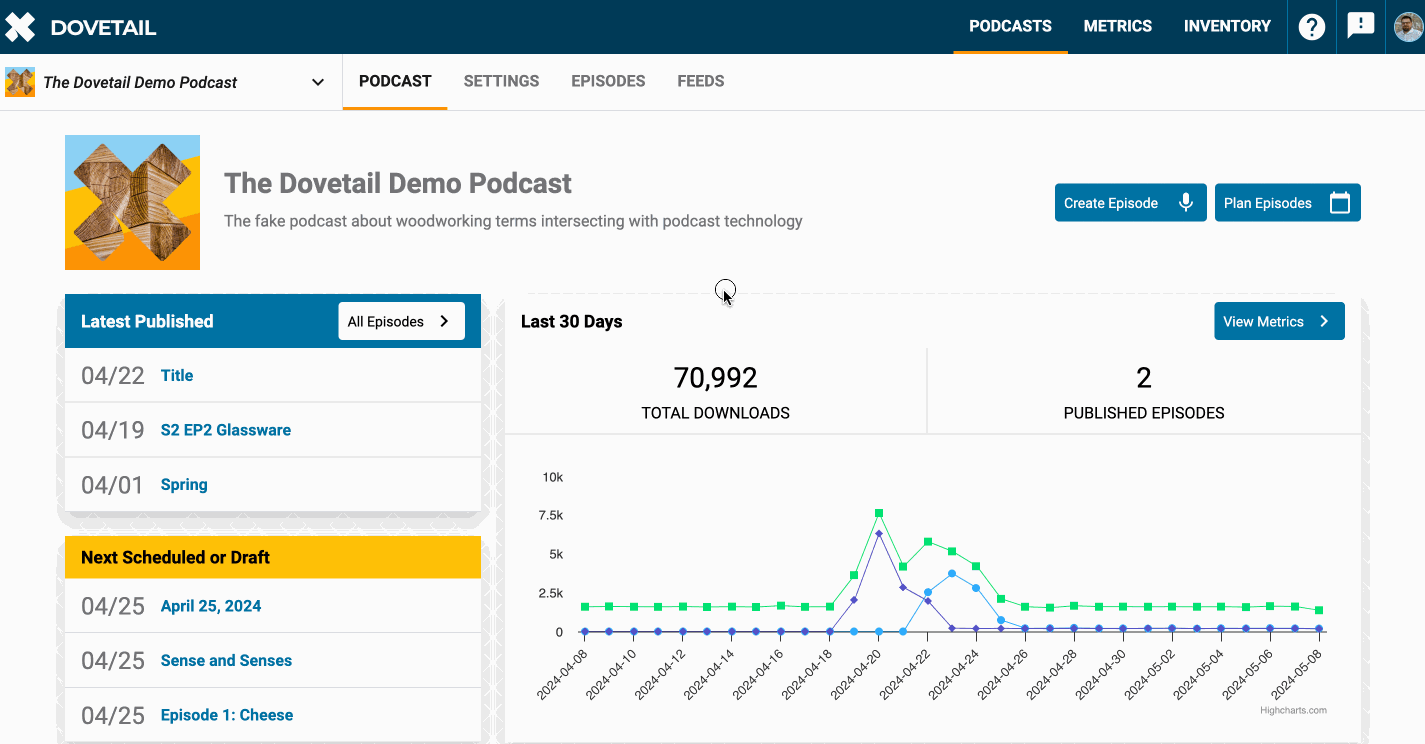Click the All Episodes button
1425x744 pixels.
(x=401, y=321)
